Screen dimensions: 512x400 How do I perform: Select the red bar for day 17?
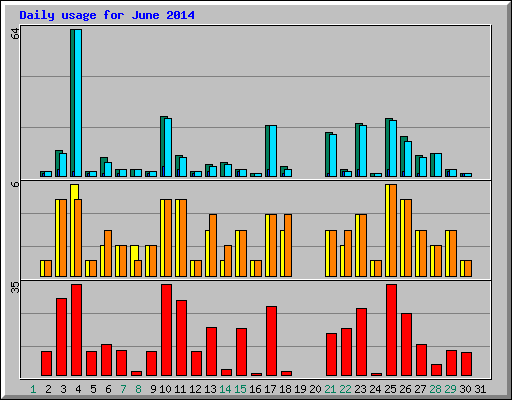272,341
